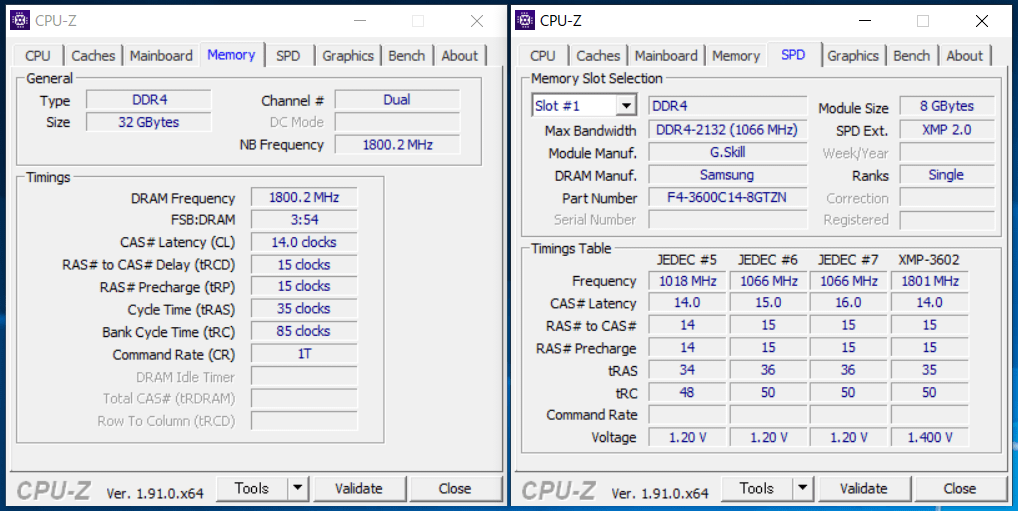1018x511 pixels.
Task: Click Samsung DRAM manufacturer value
Action: point(727,175)
